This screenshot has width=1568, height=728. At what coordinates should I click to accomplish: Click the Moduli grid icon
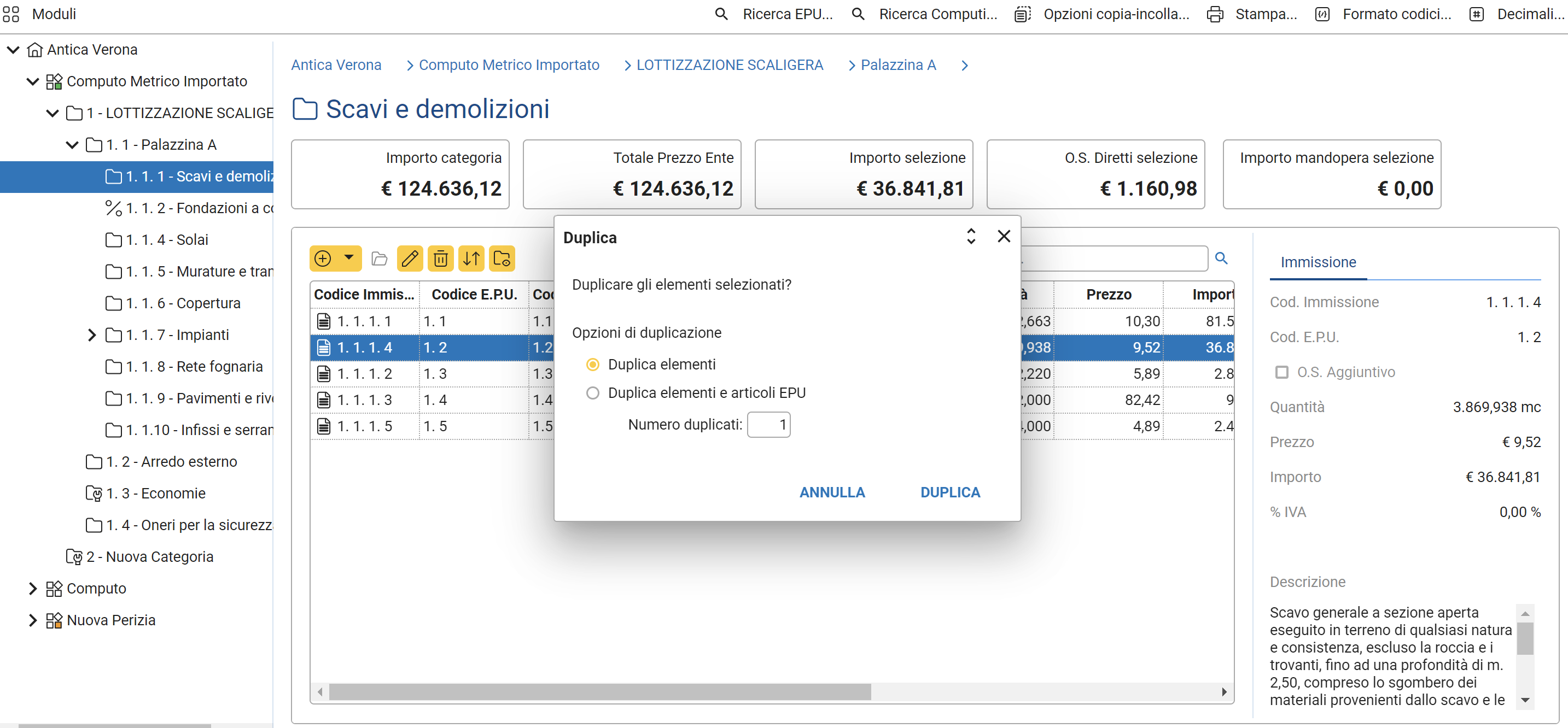click(x=11, y=14)
